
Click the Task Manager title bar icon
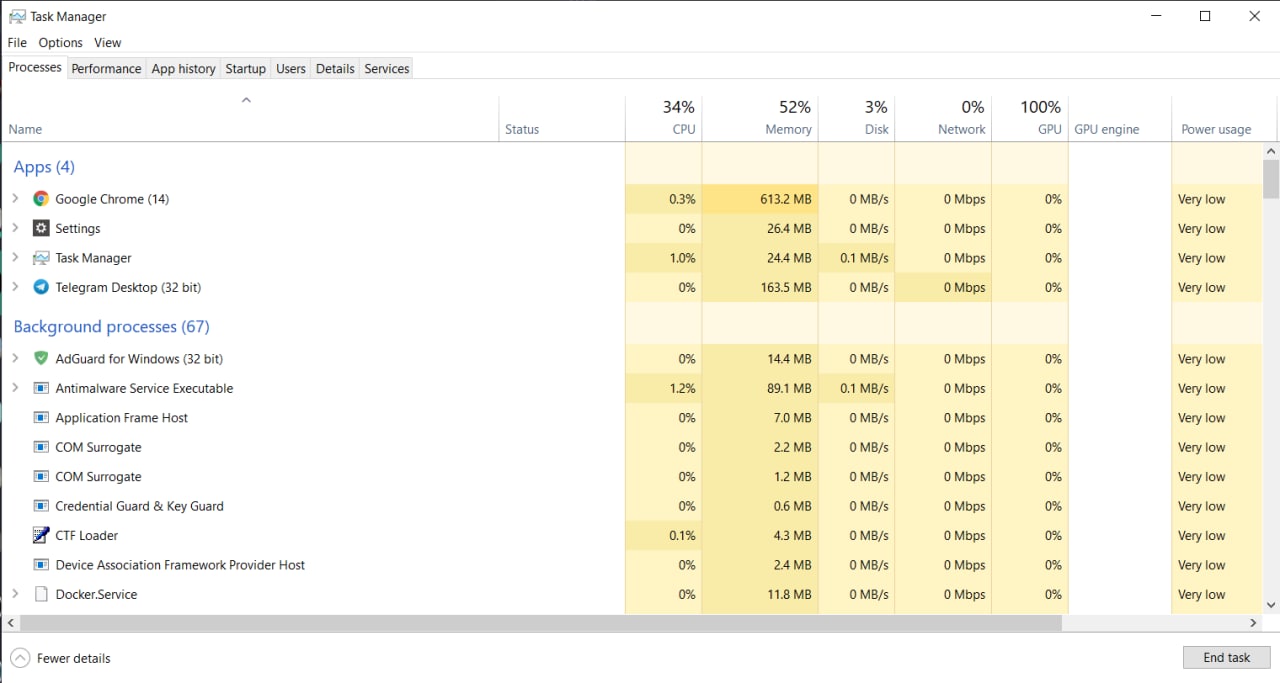(17, 16)
